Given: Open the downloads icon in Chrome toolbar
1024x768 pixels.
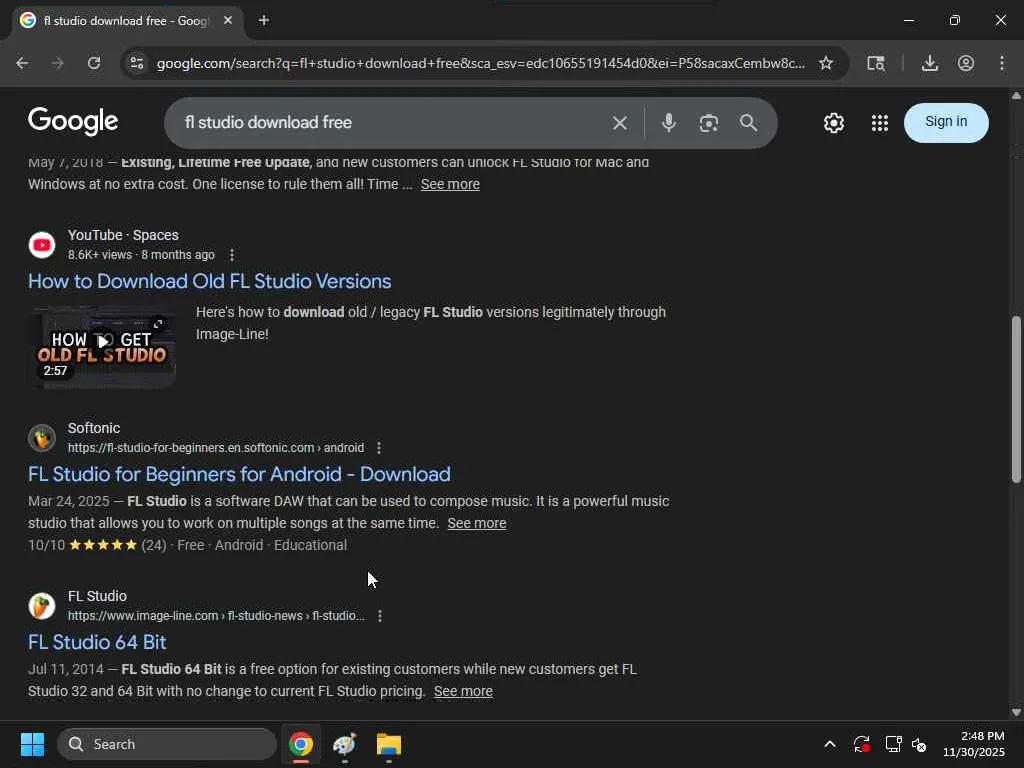Looking at the screenshot, I should click(929, 63).
